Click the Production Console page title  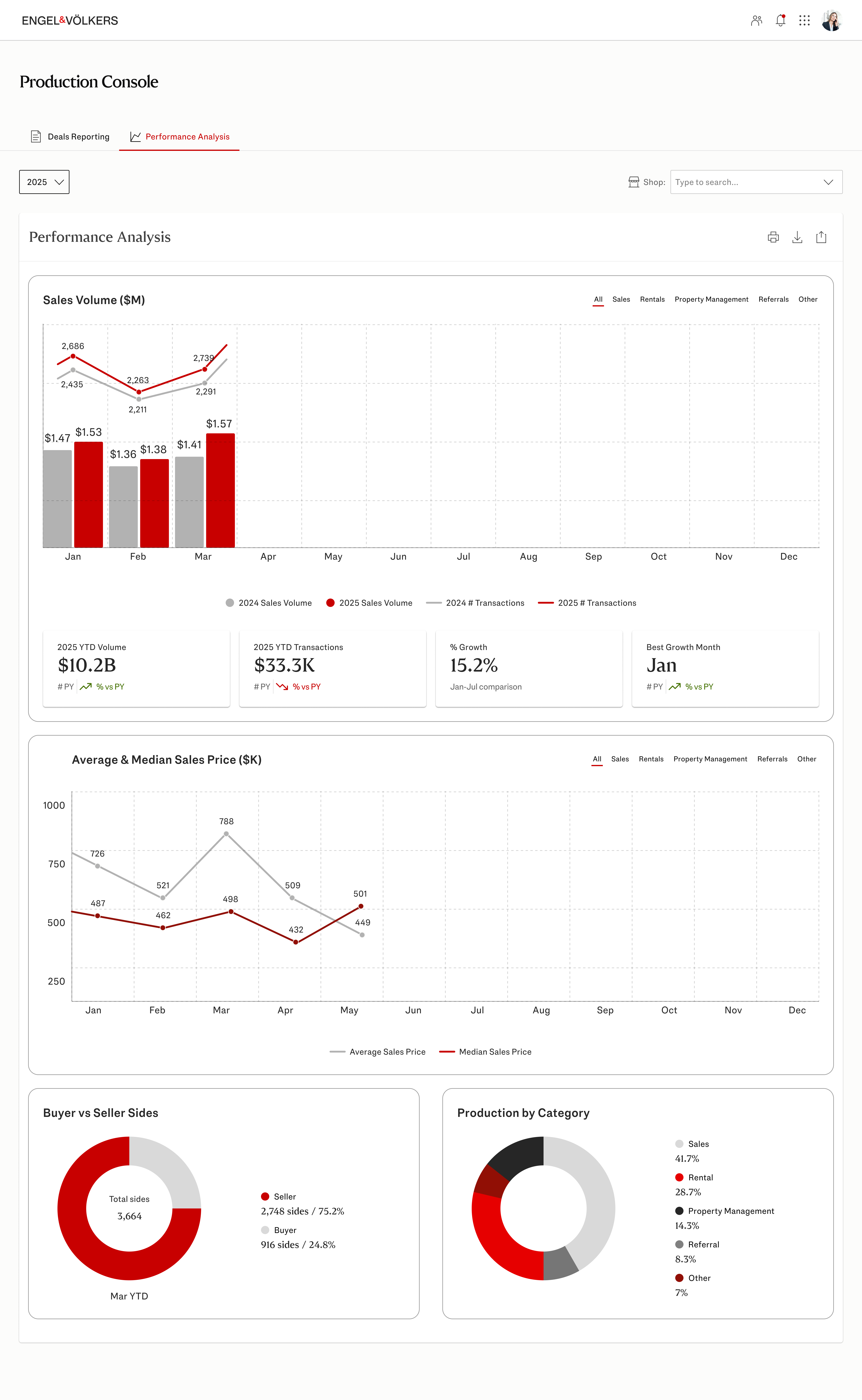(x=89, y=82)
